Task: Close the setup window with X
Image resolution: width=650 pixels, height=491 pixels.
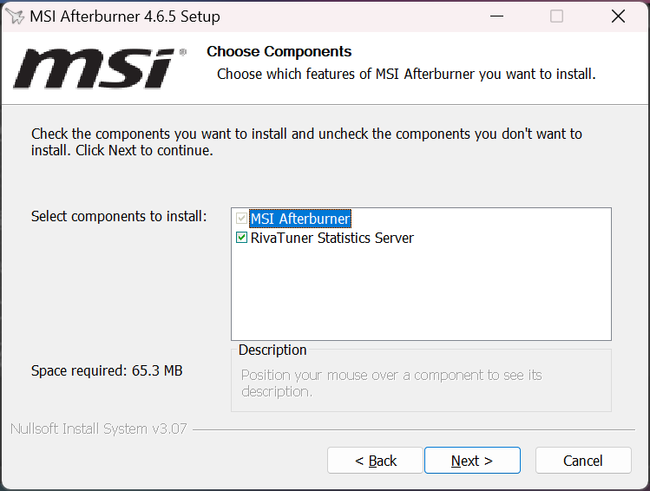Action: tap(618, 16)
